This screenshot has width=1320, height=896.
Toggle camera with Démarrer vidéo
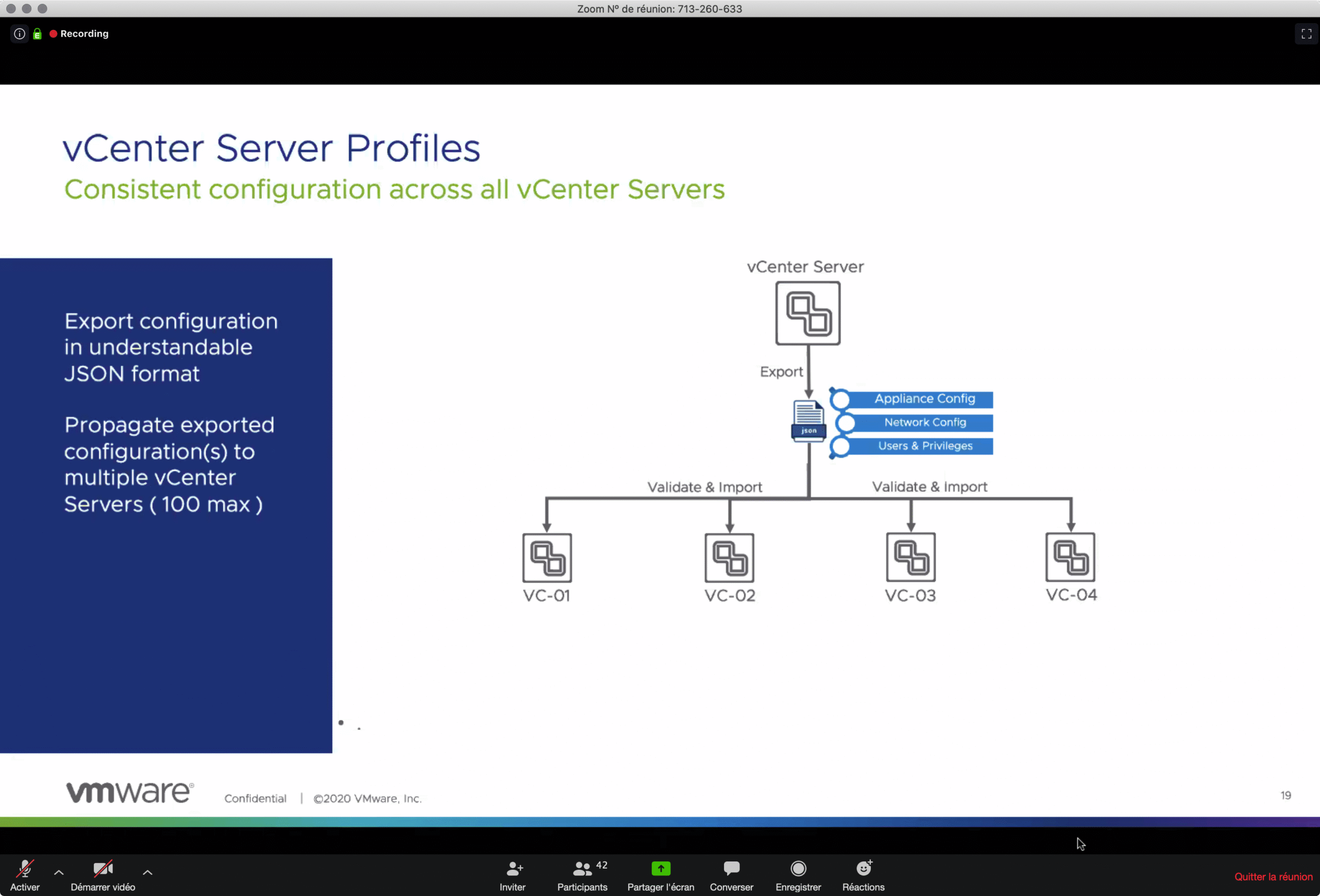[x=103, y=875]
